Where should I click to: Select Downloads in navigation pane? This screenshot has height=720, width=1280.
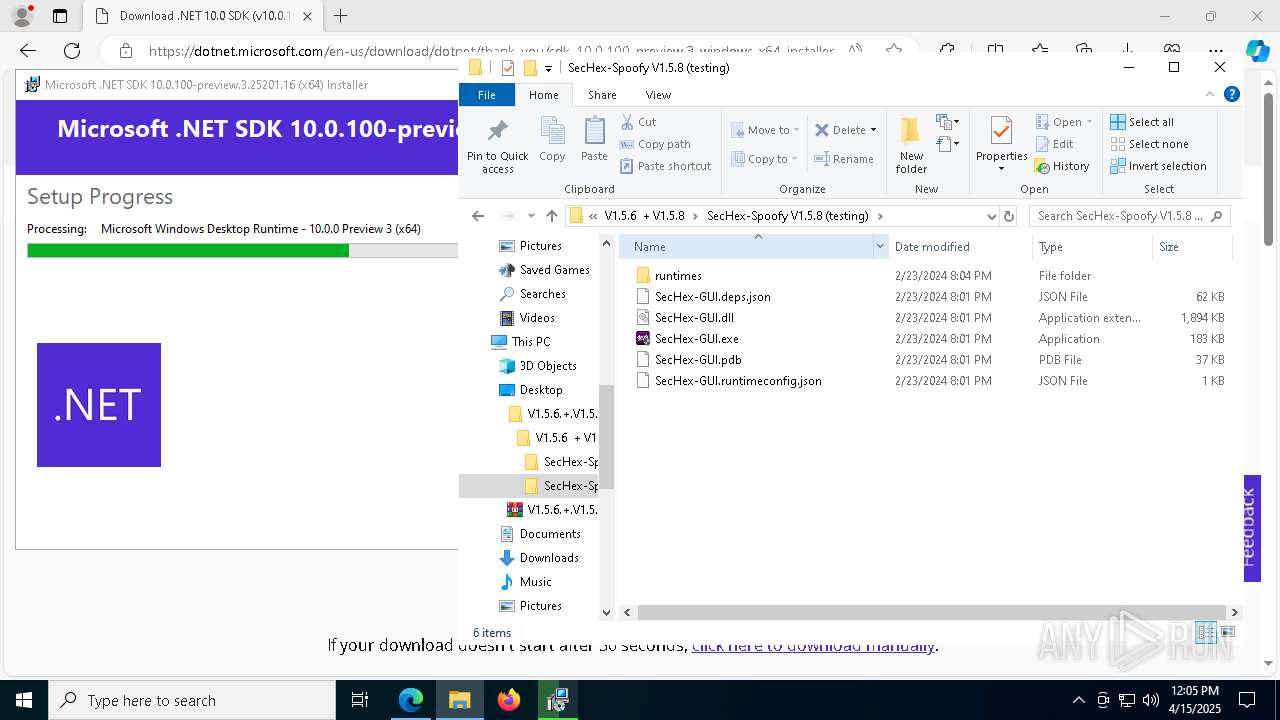[x=549, y=558]
